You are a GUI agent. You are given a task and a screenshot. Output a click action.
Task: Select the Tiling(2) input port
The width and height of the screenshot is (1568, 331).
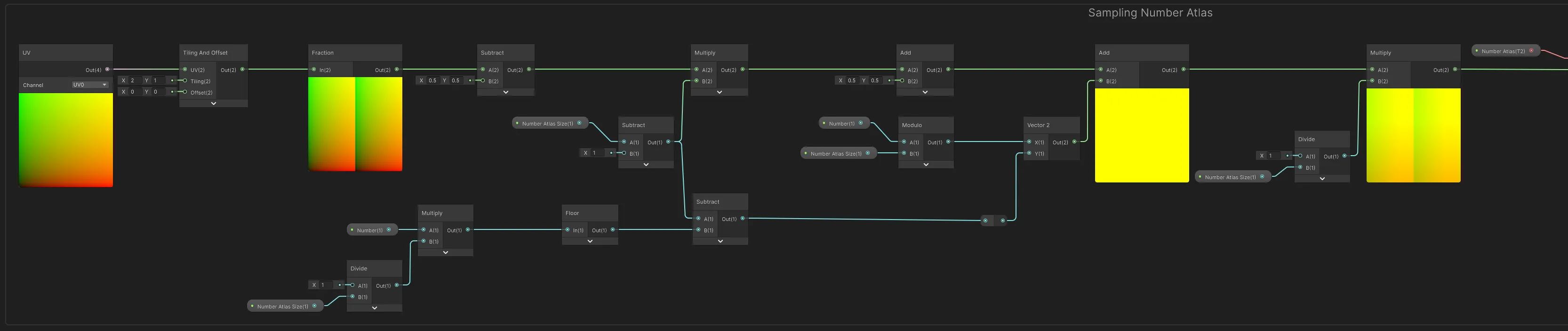click(185, 81)
